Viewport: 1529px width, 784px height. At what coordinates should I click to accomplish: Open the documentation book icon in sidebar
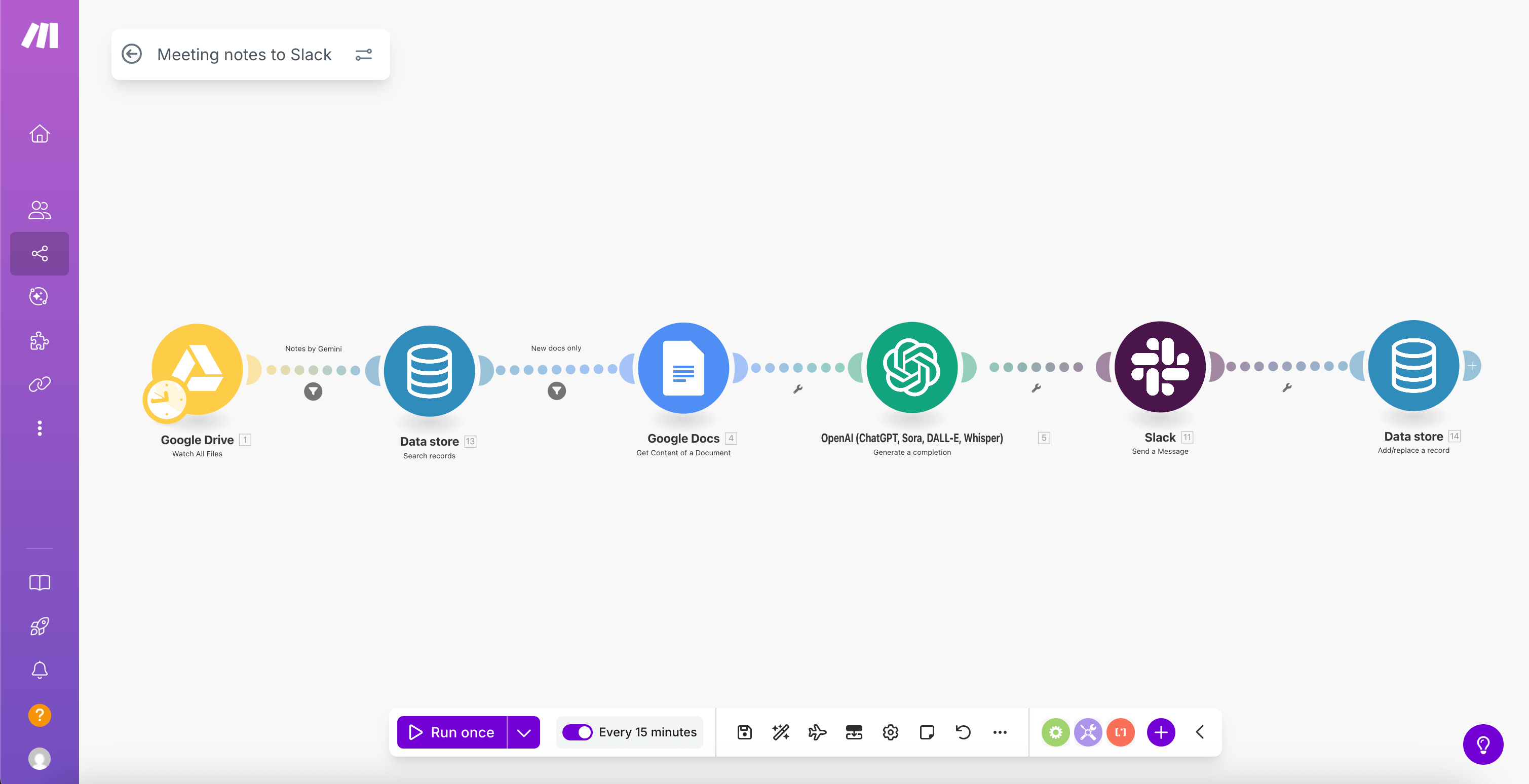coord(39,582)
